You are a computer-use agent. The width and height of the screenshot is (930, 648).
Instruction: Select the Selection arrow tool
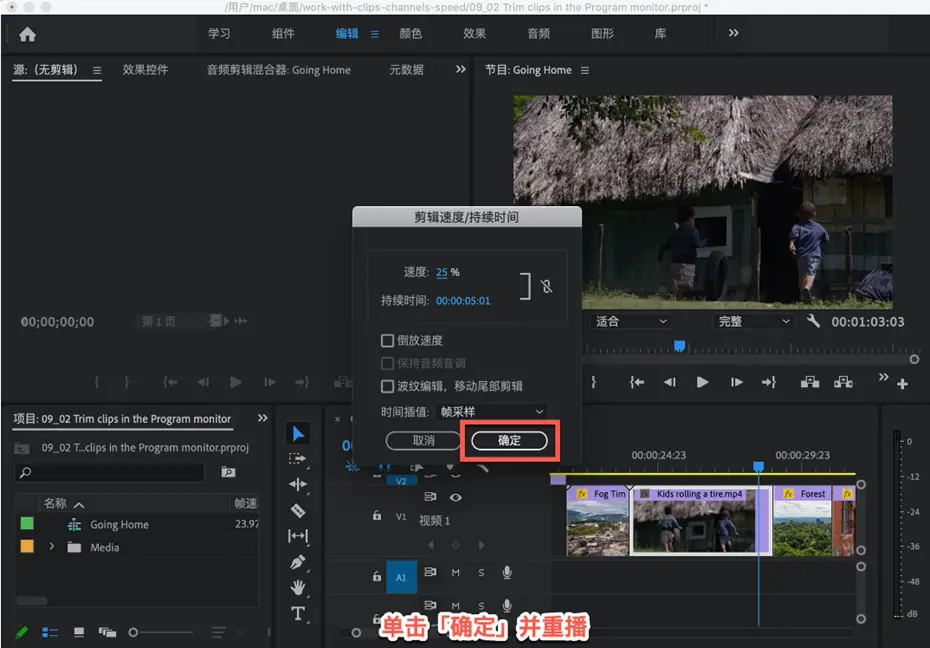click(x=298, y=434)
